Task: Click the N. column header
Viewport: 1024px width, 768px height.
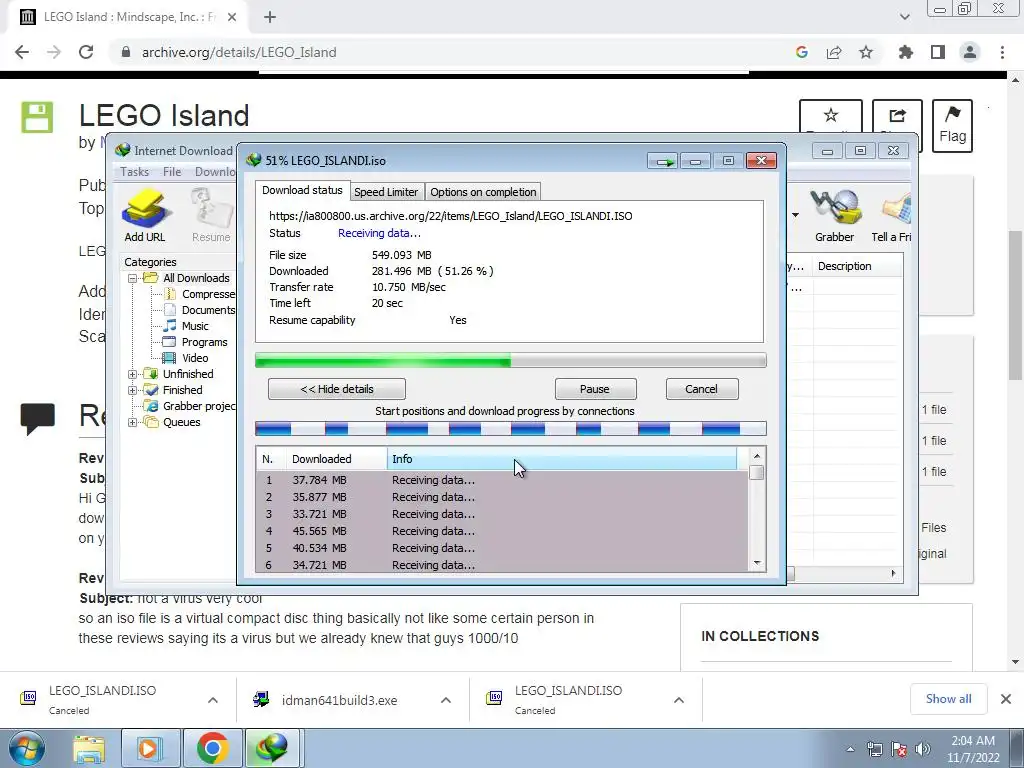Action: tap(271, 459)
